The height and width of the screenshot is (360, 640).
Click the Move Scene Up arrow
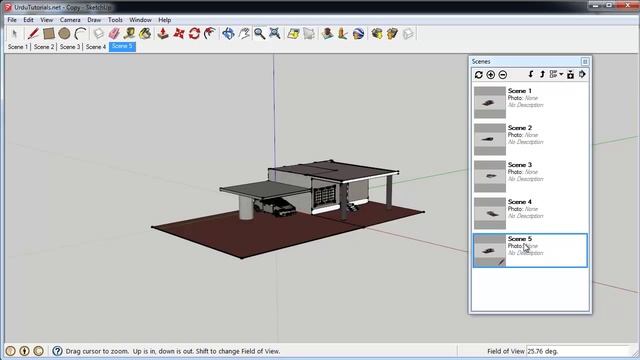tap(542, 74)
